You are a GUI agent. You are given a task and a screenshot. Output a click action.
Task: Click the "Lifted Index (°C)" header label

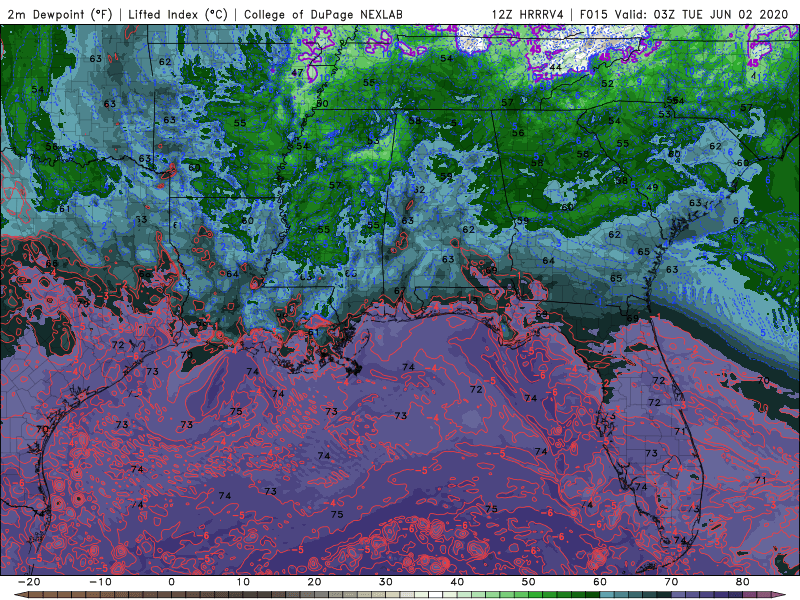click(178, 14)
